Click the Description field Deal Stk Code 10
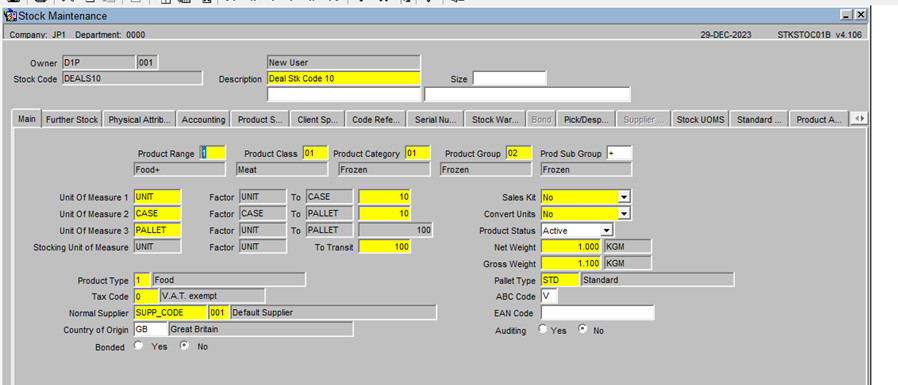This screenshot has width=898, height=385. [344, 78]
